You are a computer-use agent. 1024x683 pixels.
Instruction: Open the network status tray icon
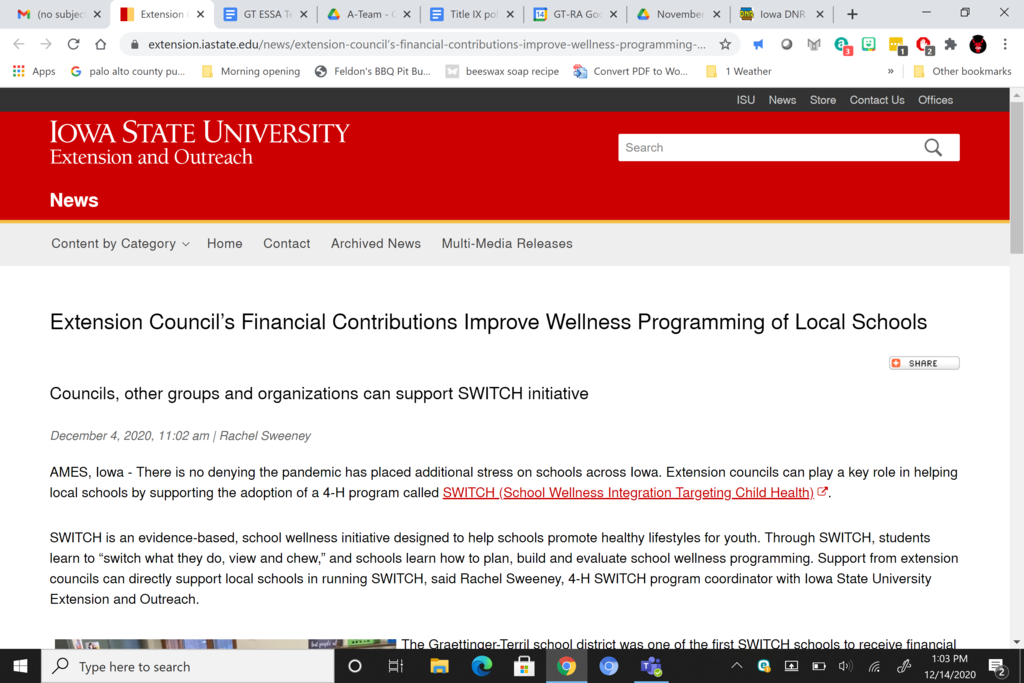coord(874,666)
